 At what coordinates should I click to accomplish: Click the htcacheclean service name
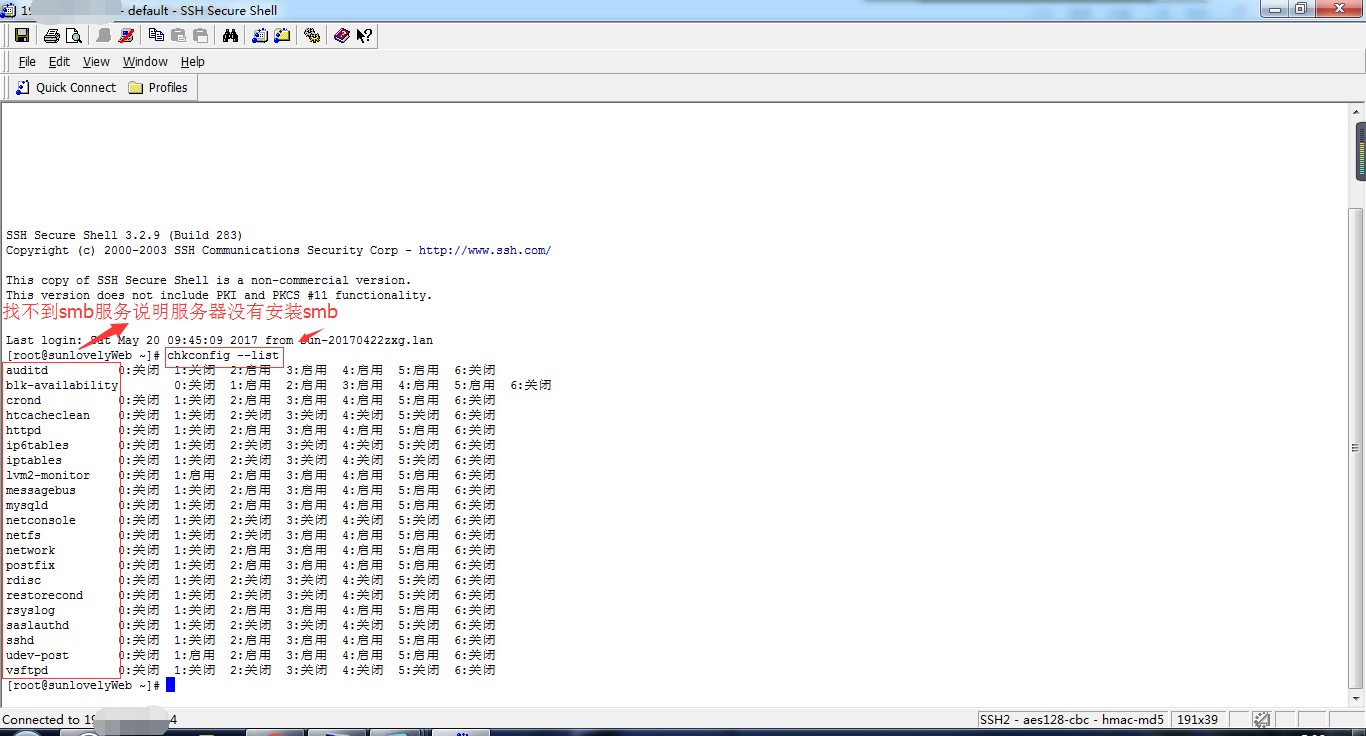(48, 415)
